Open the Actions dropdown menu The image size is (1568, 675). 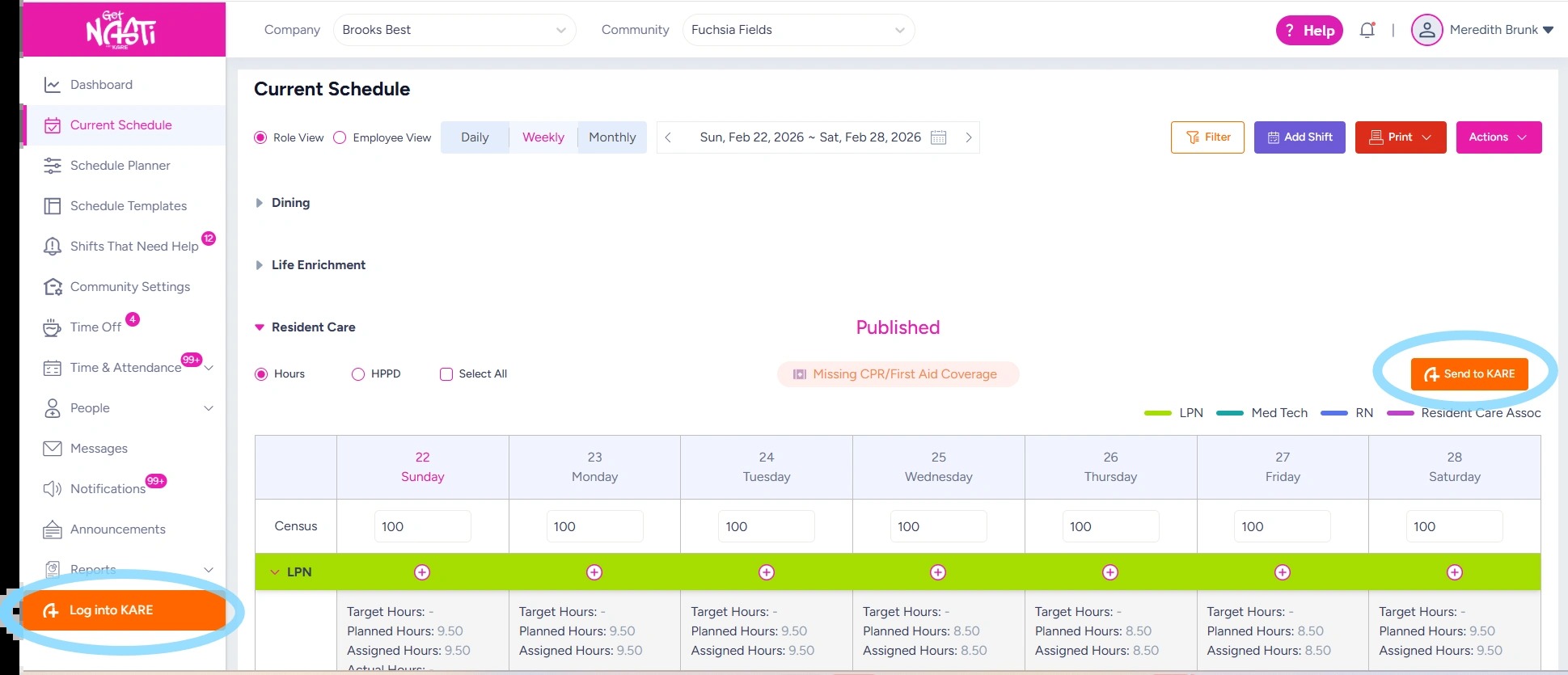(x=1498, y=137)
